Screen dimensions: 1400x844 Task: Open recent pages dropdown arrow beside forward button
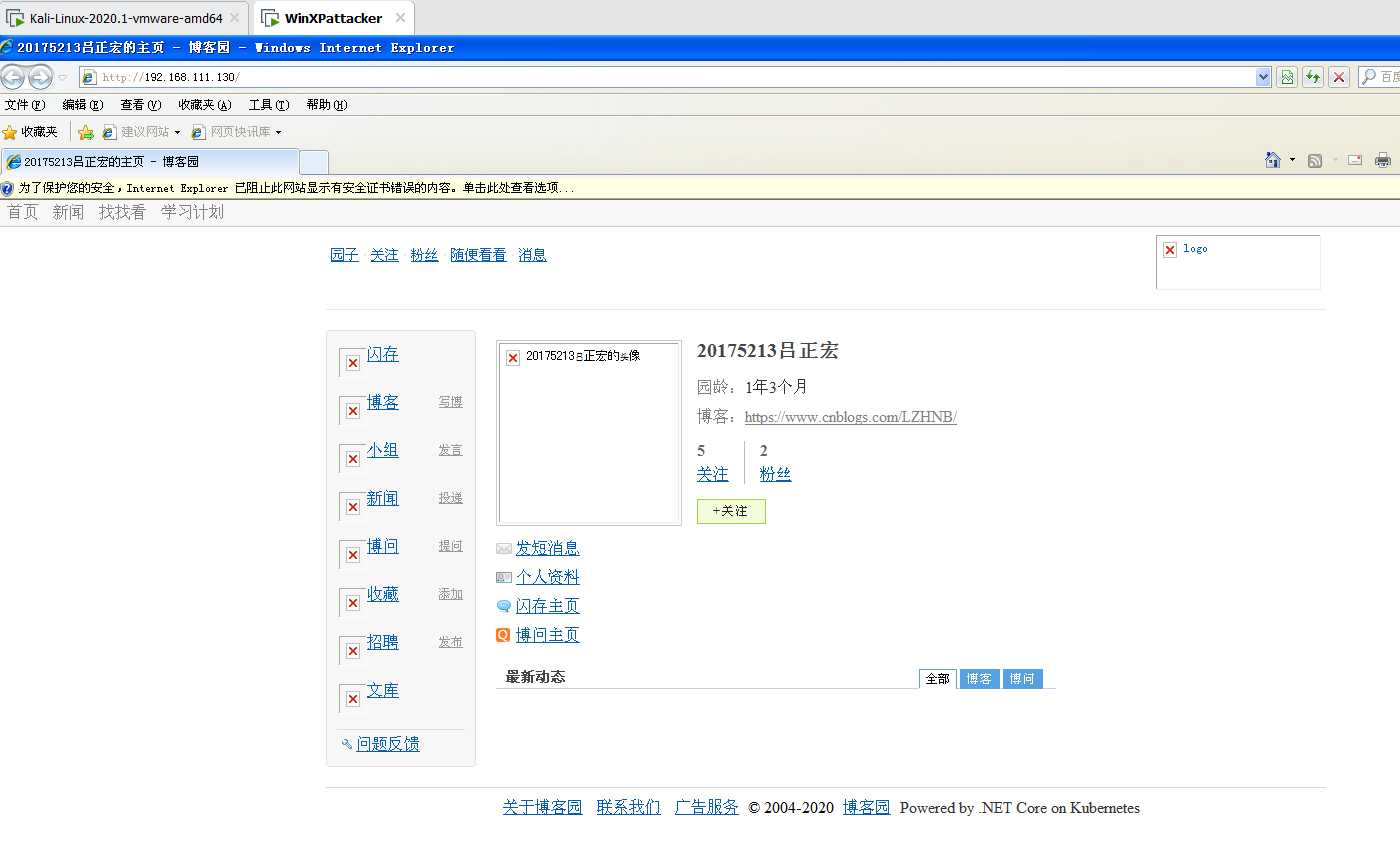tap(63, 77)
